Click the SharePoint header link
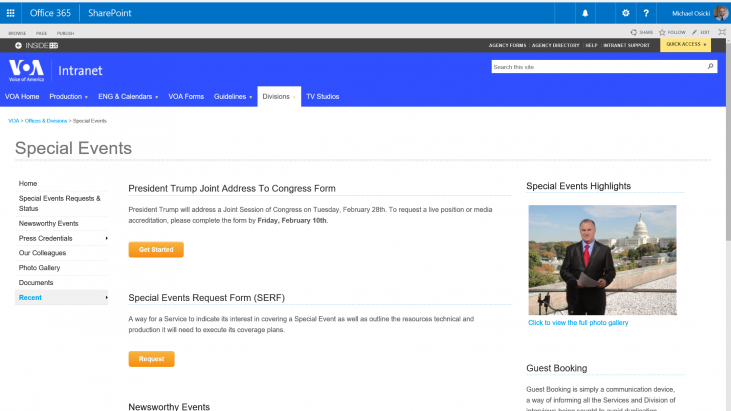 (110, 13)
